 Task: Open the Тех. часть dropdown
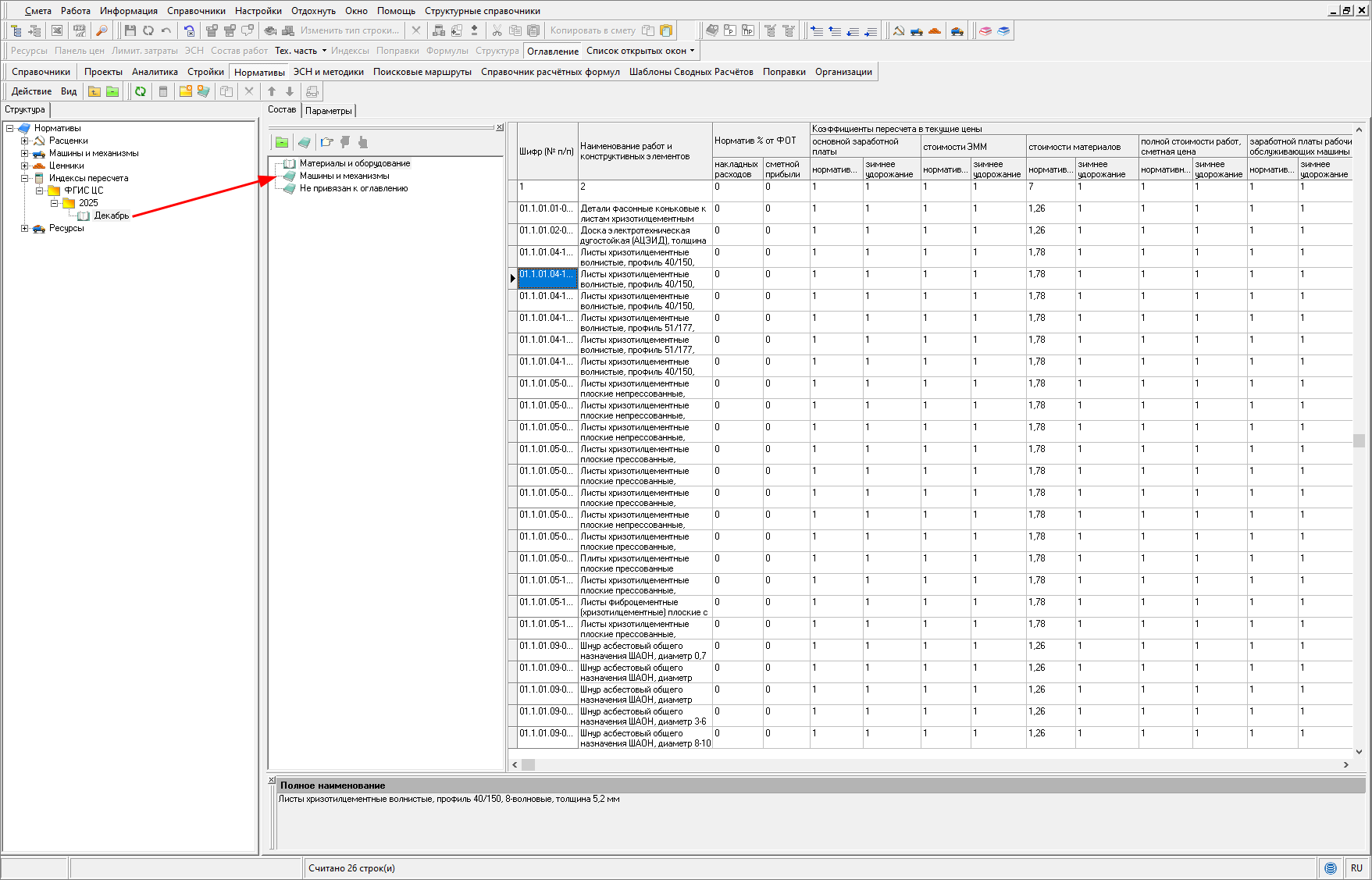coord(301,51)
